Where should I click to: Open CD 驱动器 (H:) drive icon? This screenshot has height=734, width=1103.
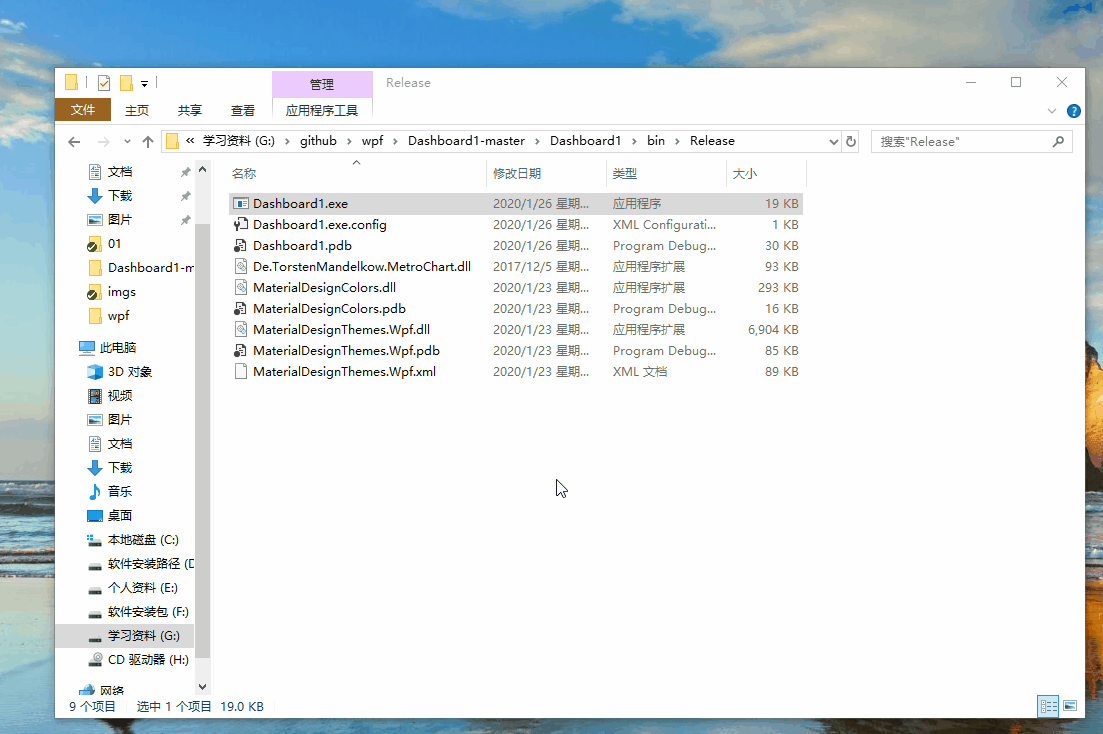tap(95, 659)
